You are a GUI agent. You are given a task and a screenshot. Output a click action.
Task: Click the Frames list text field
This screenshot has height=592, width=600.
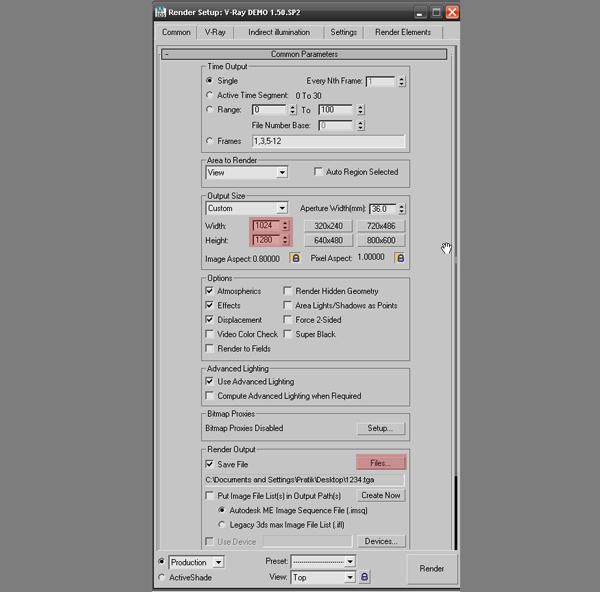point(328,141)
